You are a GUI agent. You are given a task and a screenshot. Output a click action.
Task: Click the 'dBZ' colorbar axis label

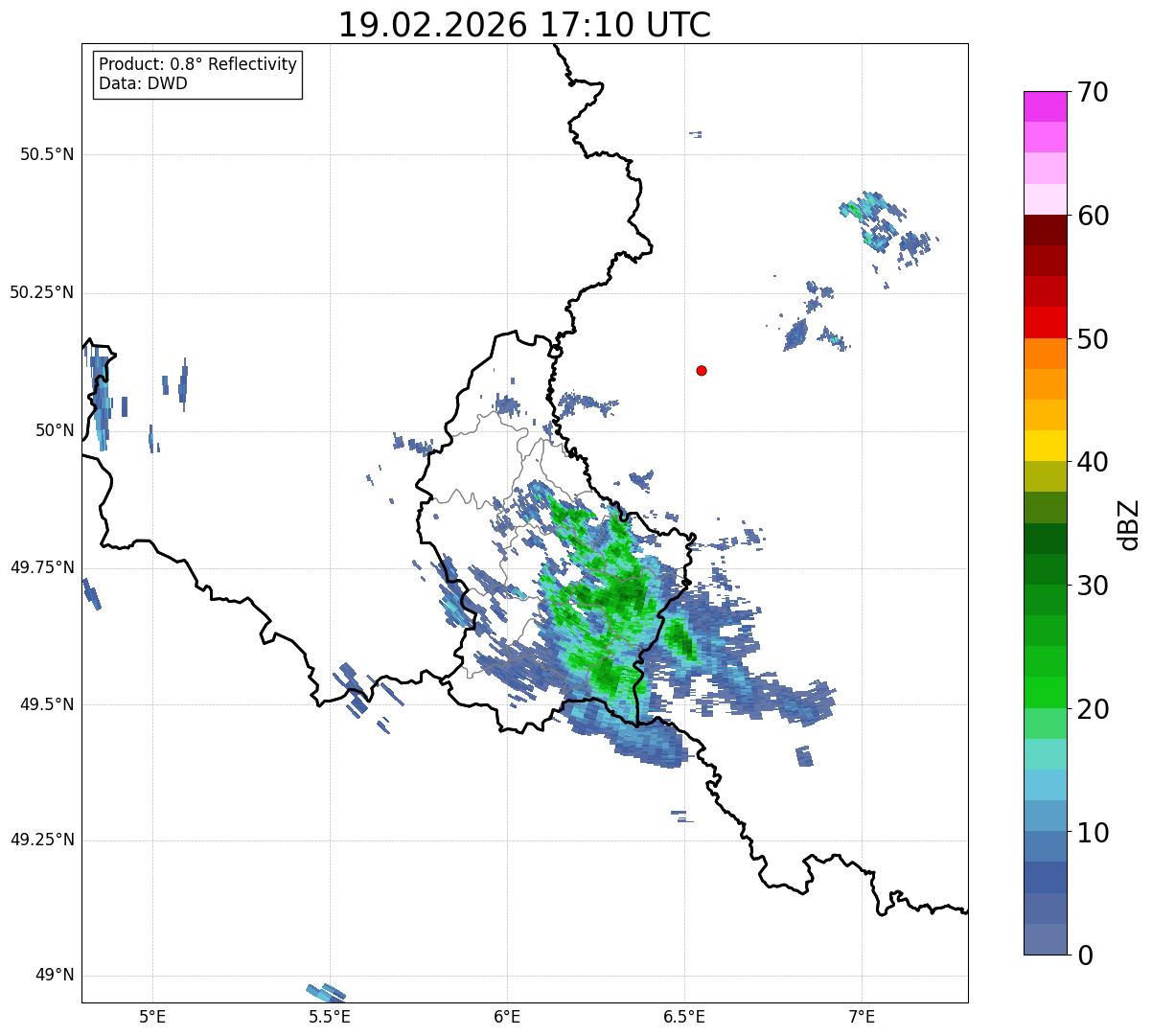click(1129, 523)
